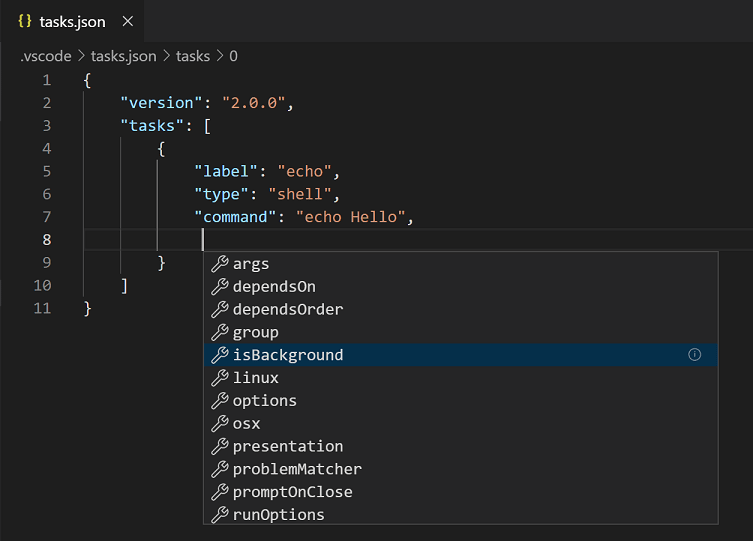The width and height of the screenshot is (753, 541).
Task: Open tasks.json breadcrumb dropdown
Action: (x=123, y=56)
